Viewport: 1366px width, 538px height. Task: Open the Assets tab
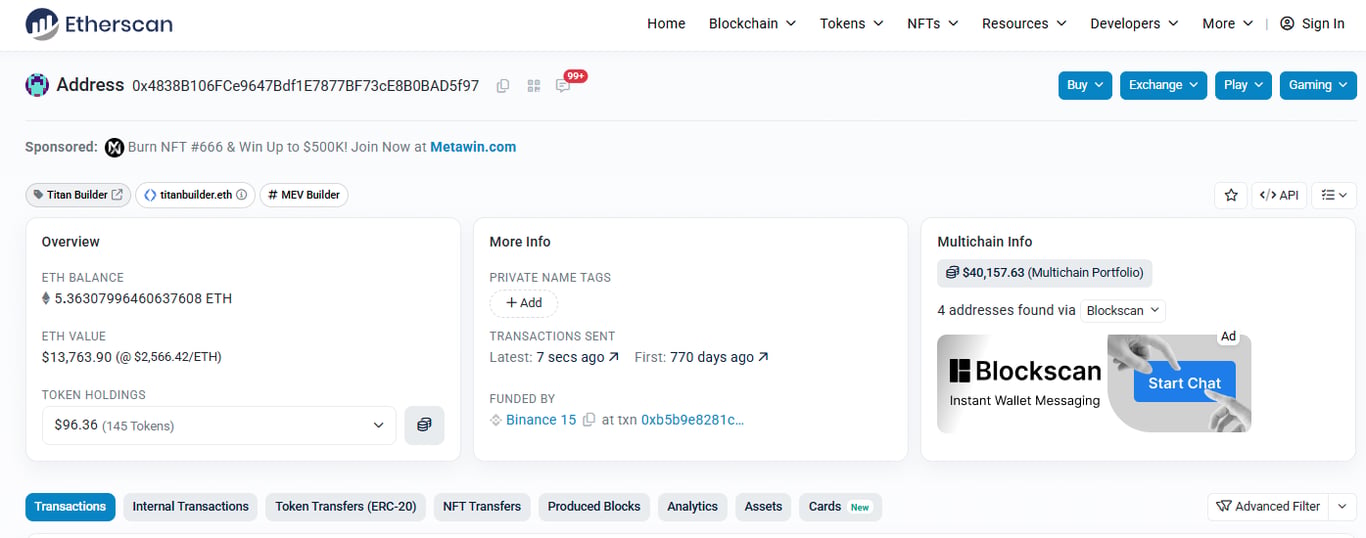pos(763,506)
